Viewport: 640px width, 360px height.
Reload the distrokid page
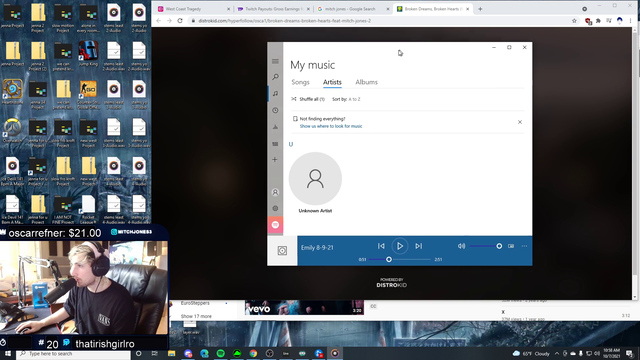180,20
